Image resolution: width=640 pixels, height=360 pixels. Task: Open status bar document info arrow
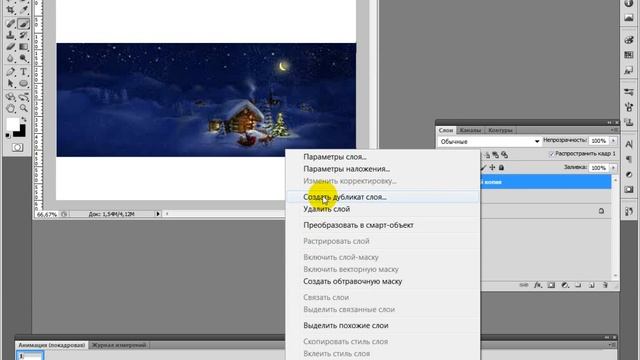[x=158, y=214]
